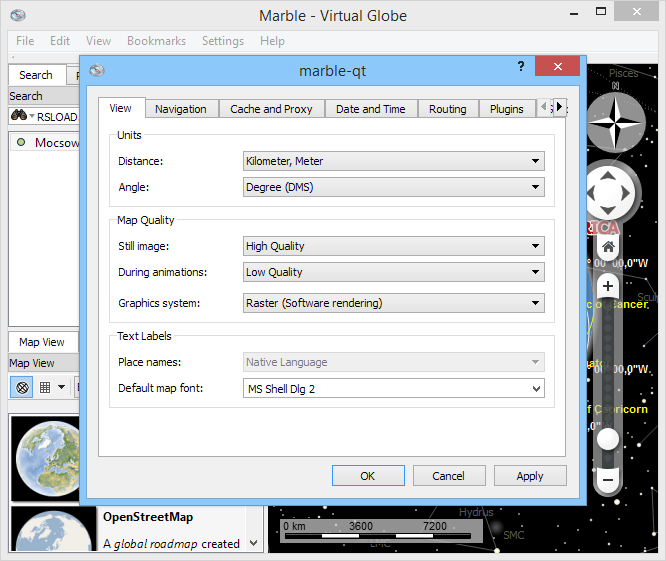Open the During animations quality dropdown
The height and width of the screenshot is (561, 666).
point(393,272)
